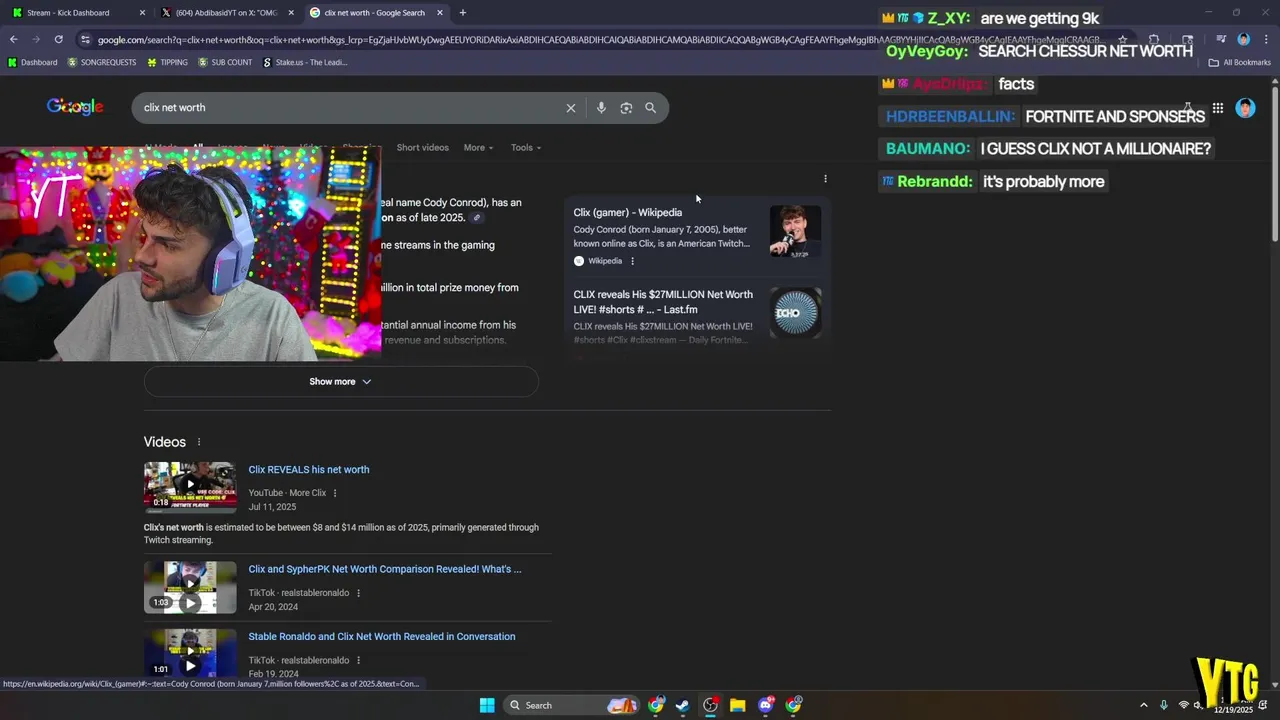Open Clix and SypherPK Net Worth Comparison link
This screenshot has height=720, width=1280.
pyautogui.click(x=385, y=570)
